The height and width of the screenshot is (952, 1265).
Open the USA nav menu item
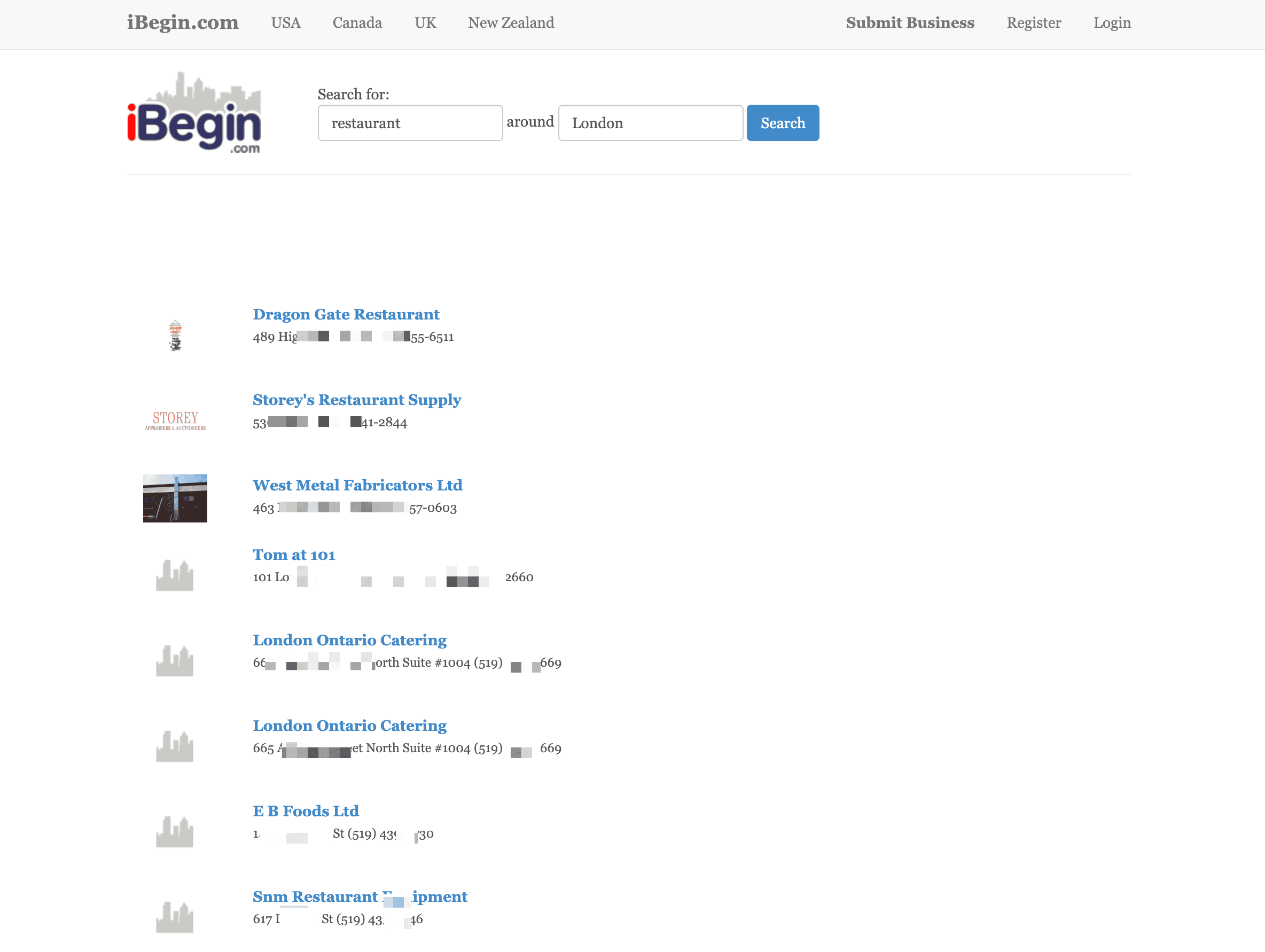(x=285, y=23)
